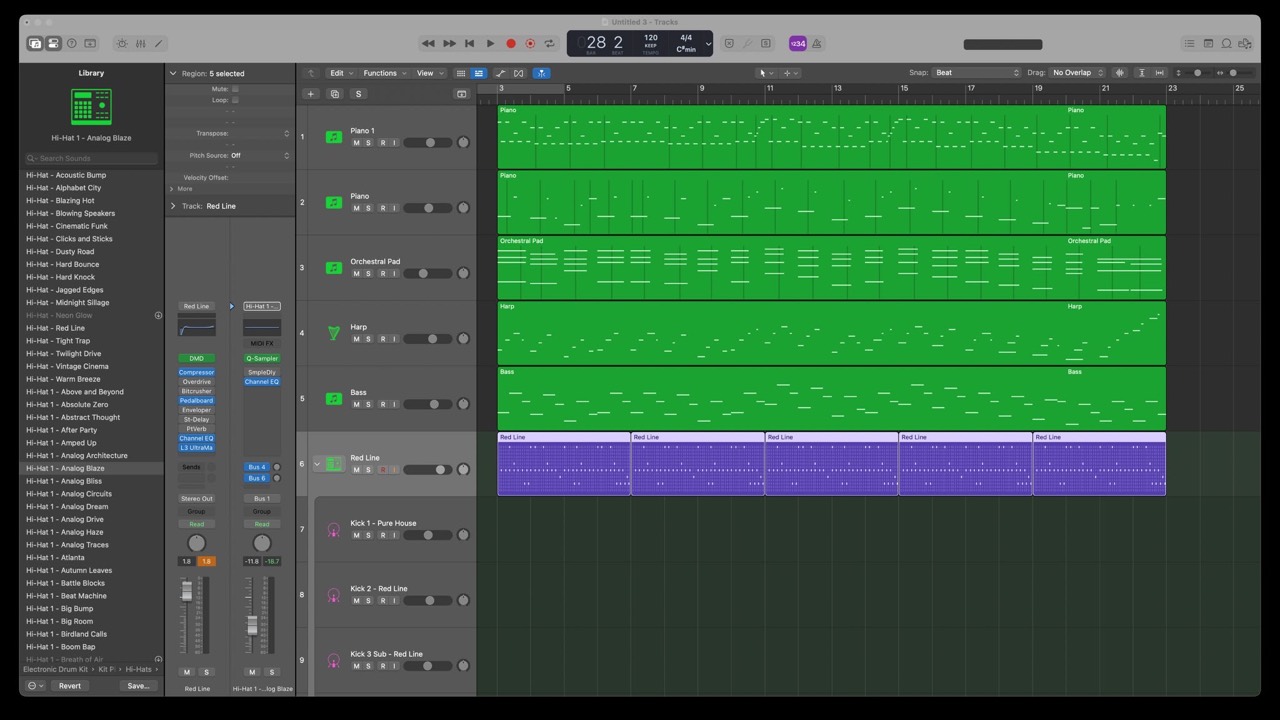This screenshot has height=720, width=1280.
Task: Open the Edit menu in tracks area
Action: [340, 73]
